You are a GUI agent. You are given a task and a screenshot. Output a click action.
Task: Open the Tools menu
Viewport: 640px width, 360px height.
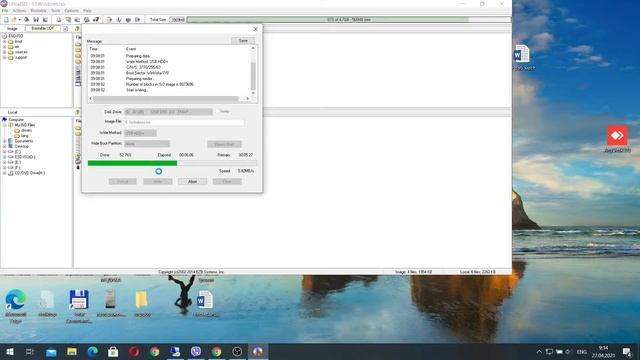(56, 11)
